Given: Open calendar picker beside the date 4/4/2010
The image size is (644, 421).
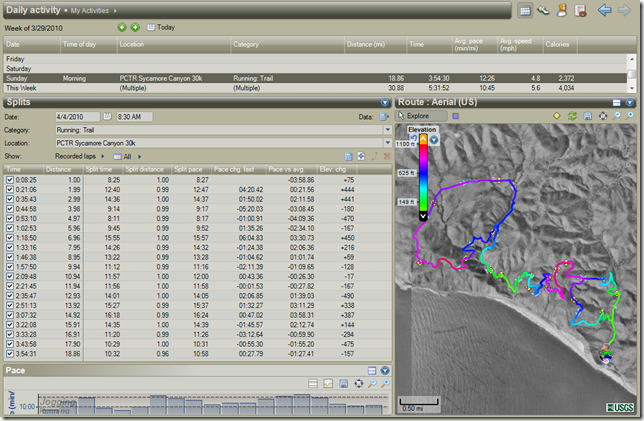Looking at the screenshot, I should pyautogui.click(x=107, y=116).
